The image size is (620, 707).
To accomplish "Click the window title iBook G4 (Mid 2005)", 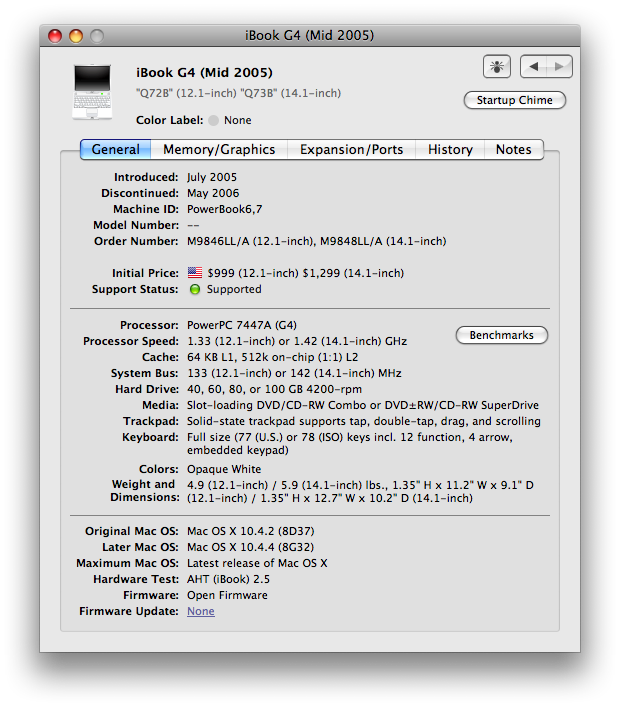I will tap(310, 35).
